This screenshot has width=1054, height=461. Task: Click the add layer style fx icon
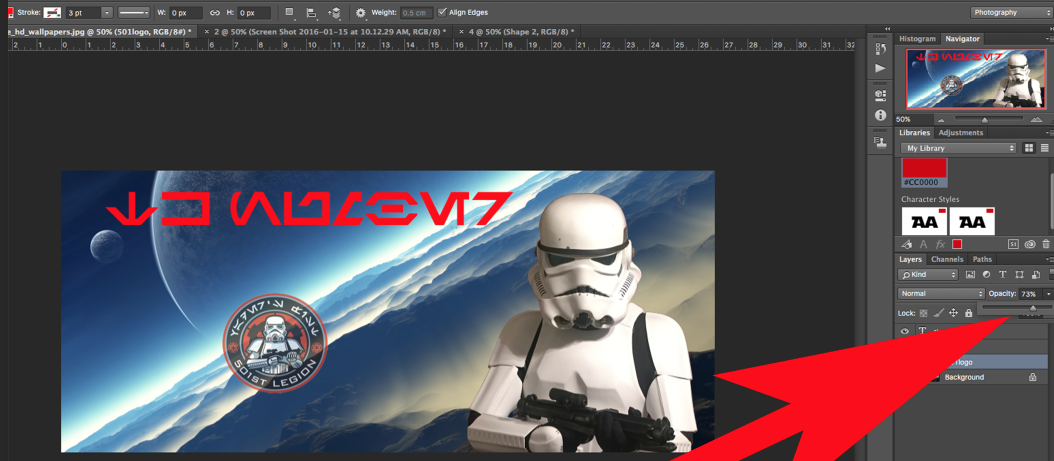(x=940, y=245)
